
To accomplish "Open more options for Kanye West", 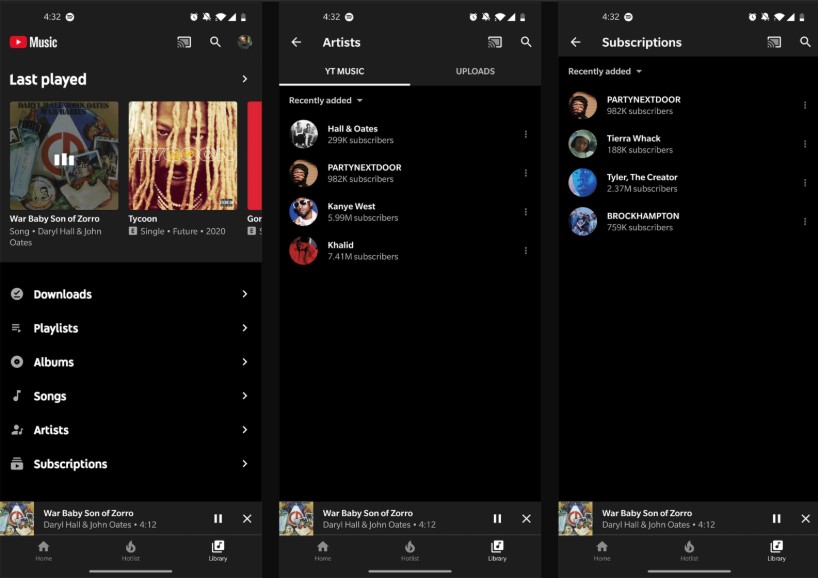I will point(525,212).
